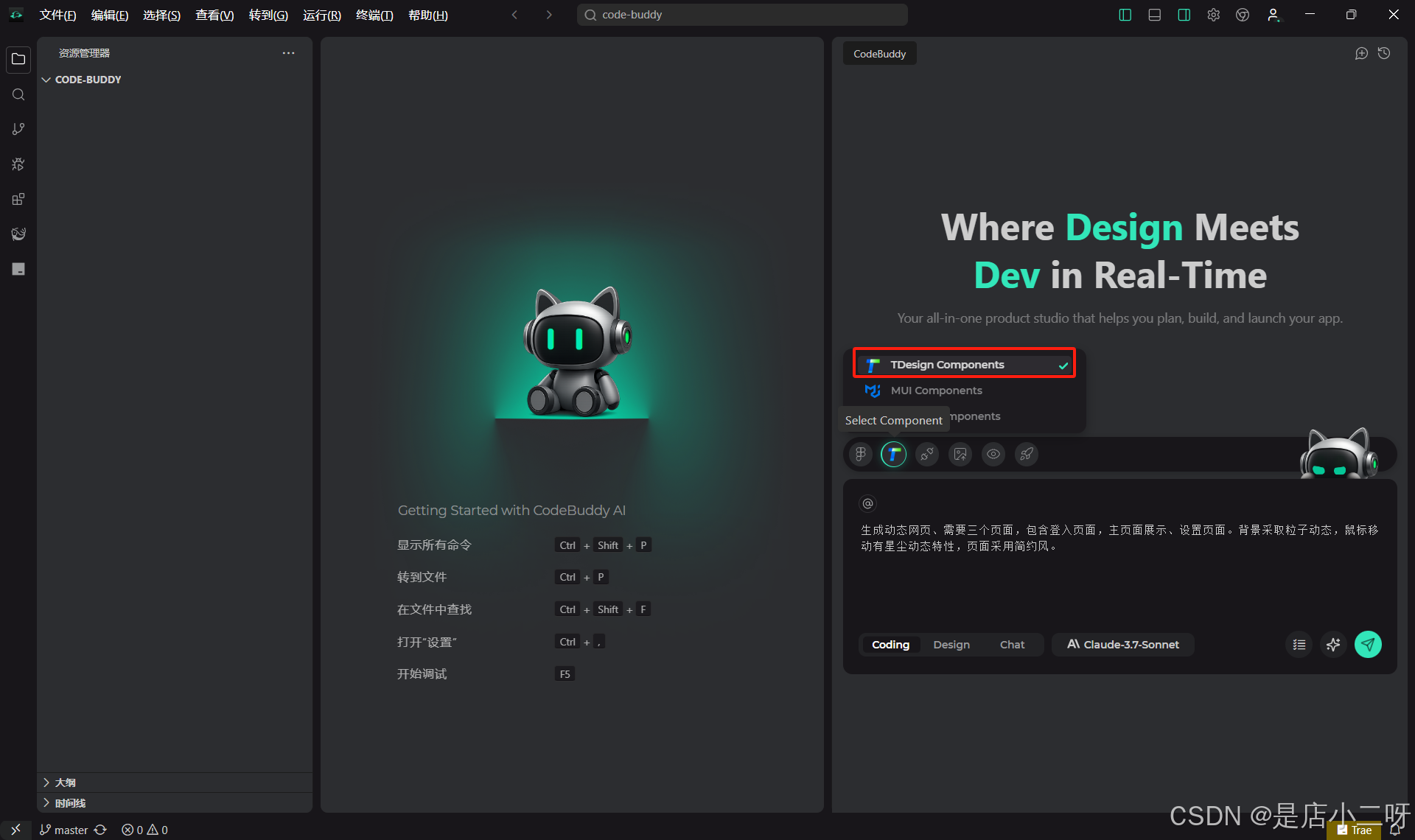Image resolution: width=1415 pixels, height=840 pixels.
Task: Switch to Design mode
Action: (951, 645)
